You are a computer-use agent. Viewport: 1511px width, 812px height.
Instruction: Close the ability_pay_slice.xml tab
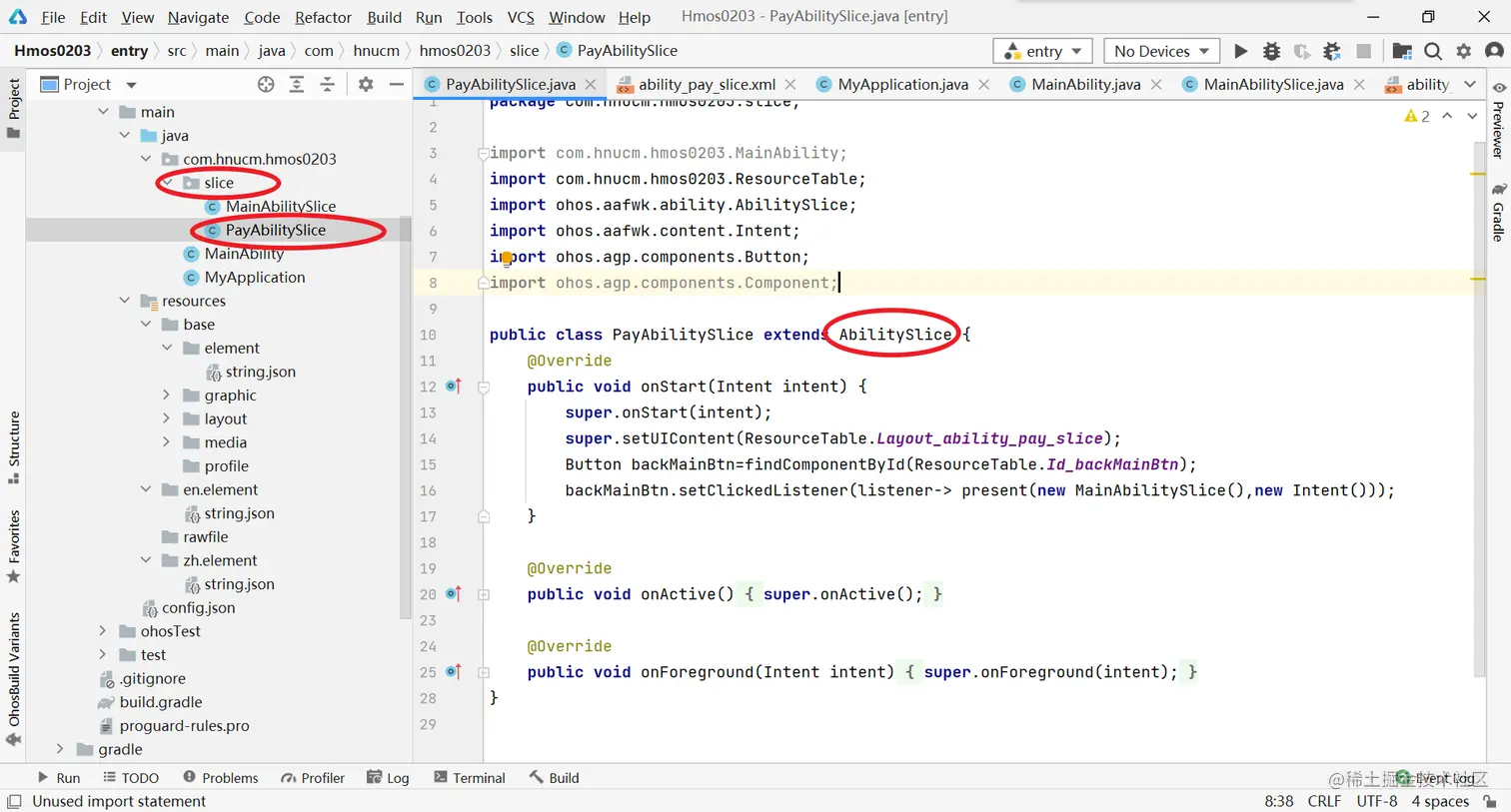790,85
